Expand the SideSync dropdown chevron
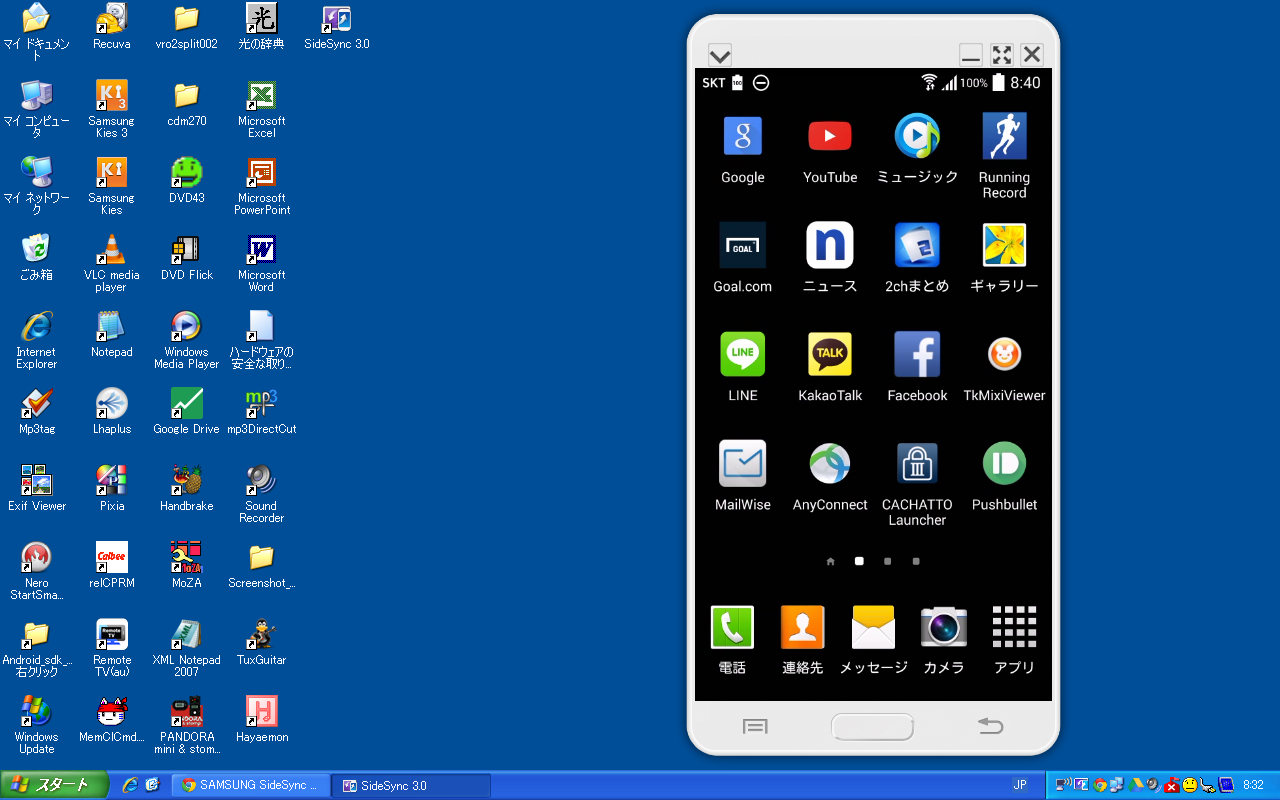Image resolution: width=1280 pixels, height=800 pixels. tap(719, 55)
